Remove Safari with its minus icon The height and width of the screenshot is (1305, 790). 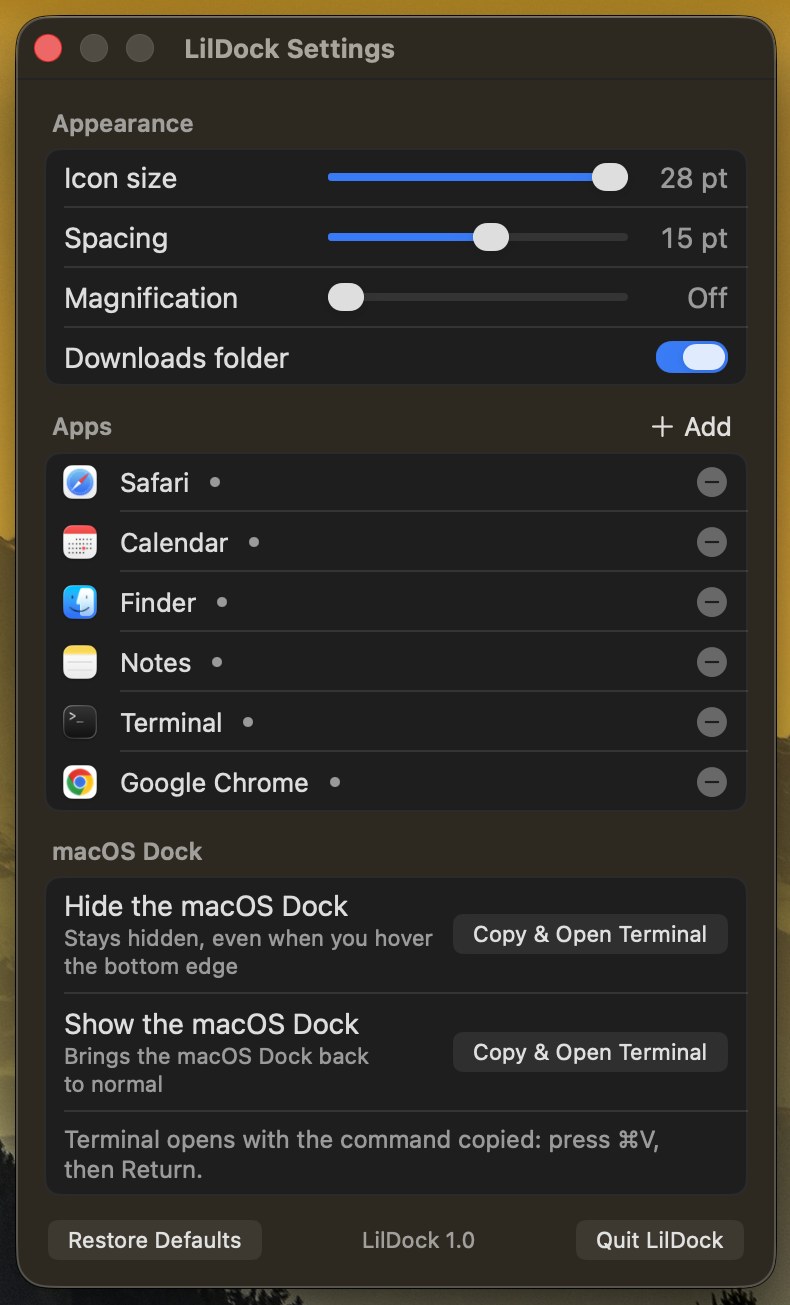tap(712, 482)
